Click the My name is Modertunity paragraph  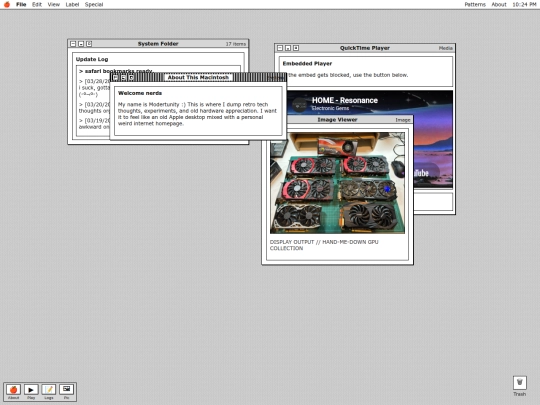tap(197, 114)
